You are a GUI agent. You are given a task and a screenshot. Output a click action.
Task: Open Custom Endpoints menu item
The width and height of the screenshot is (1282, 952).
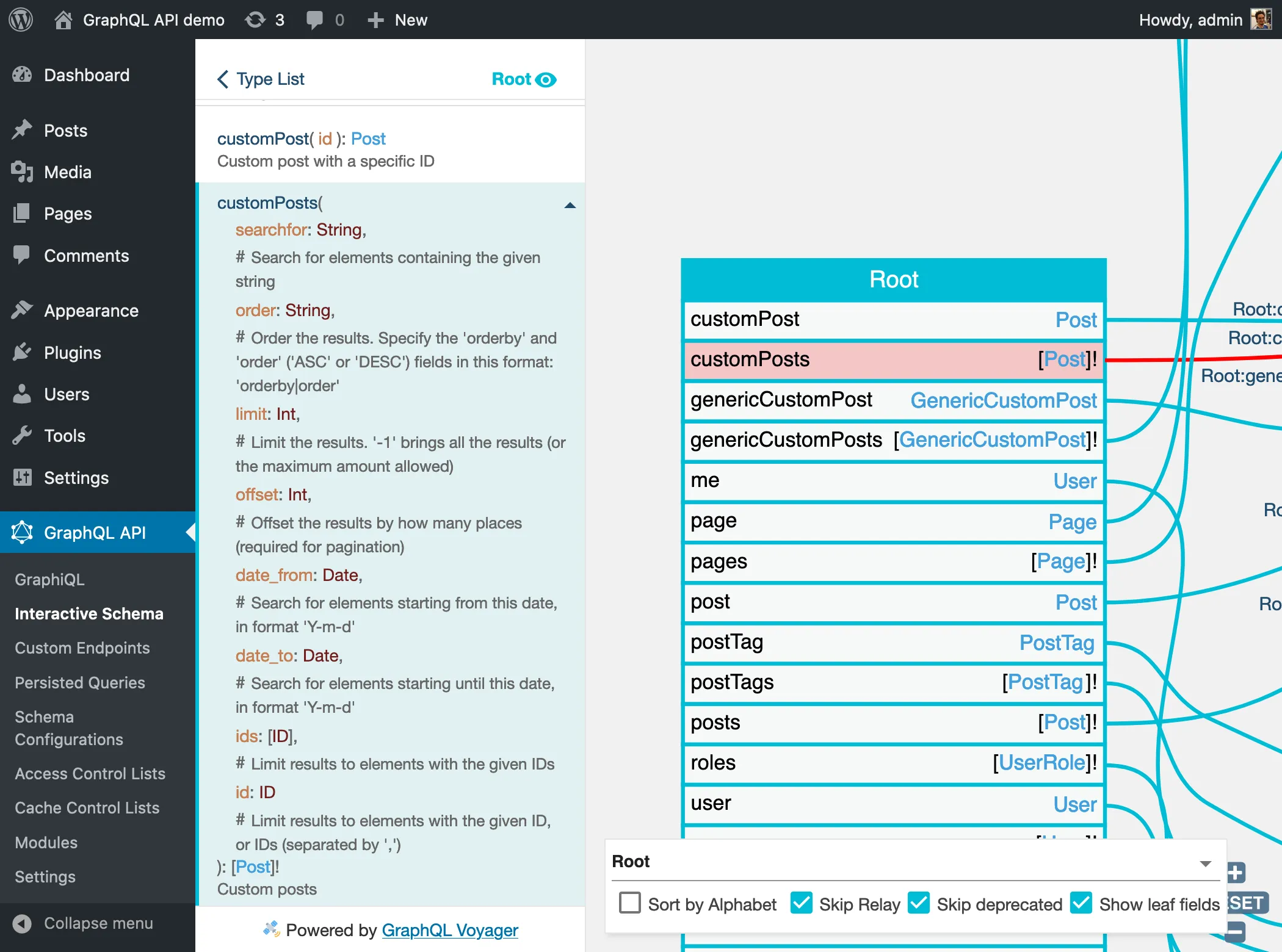point(82,647)
